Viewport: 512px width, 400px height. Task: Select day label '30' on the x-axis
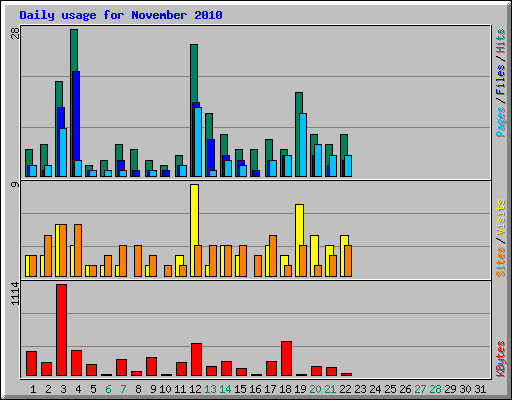(465, 389)
